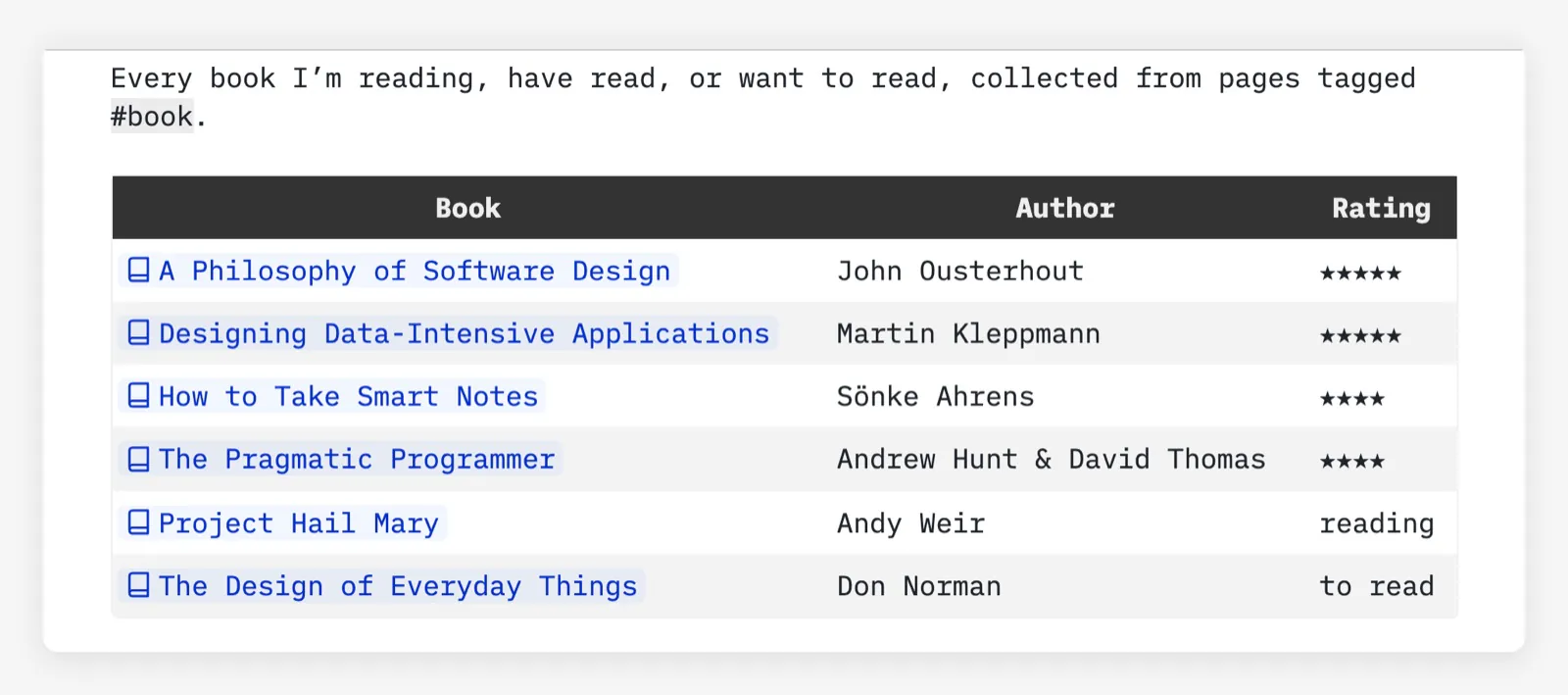Click the 'Every book I'm reading' description text
The height and width of the screenshot is (695, 1568).
[762, 97]
